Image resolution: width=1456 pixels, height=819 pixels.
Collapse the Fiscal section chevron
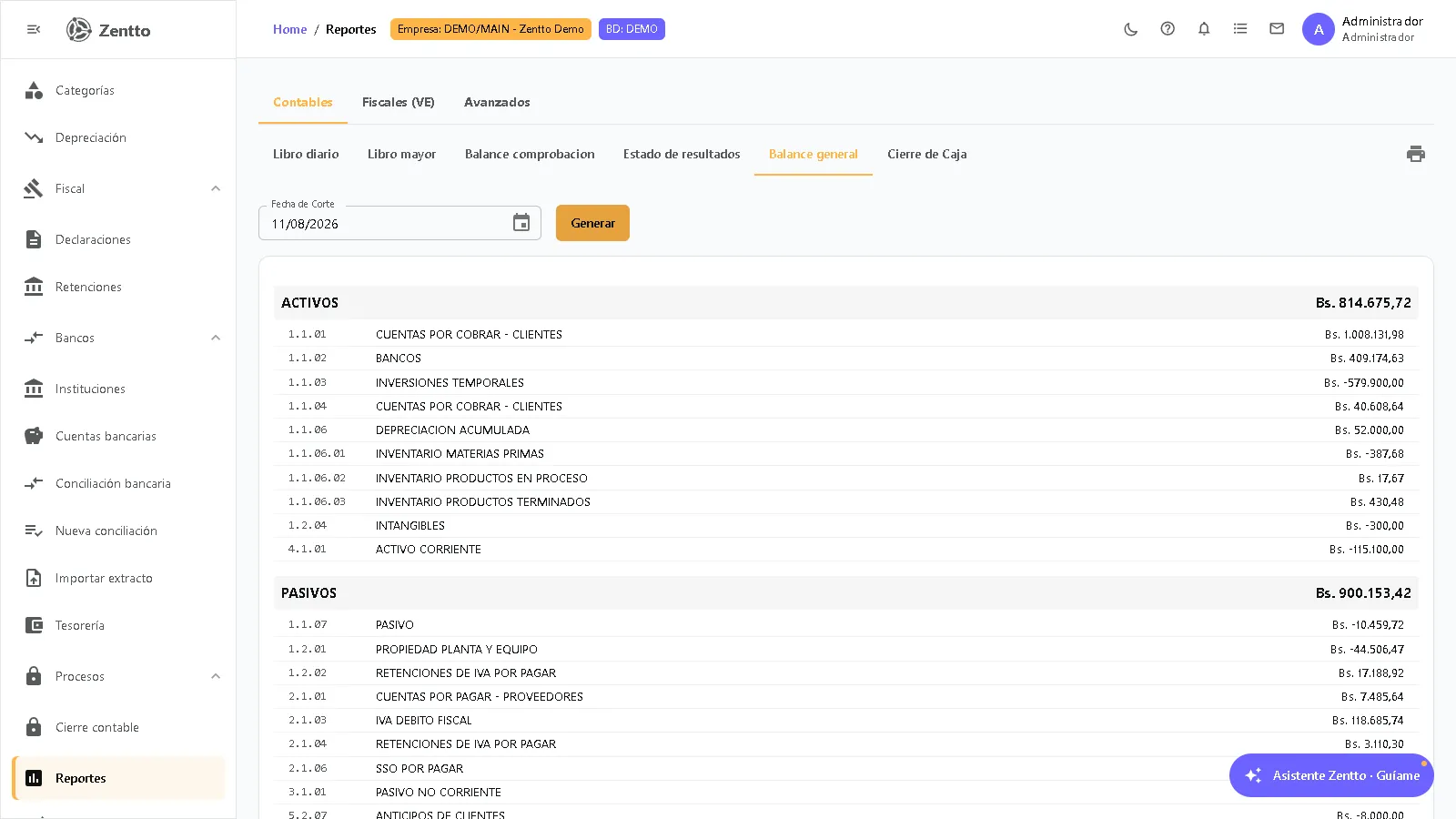[x=216, y=188]
